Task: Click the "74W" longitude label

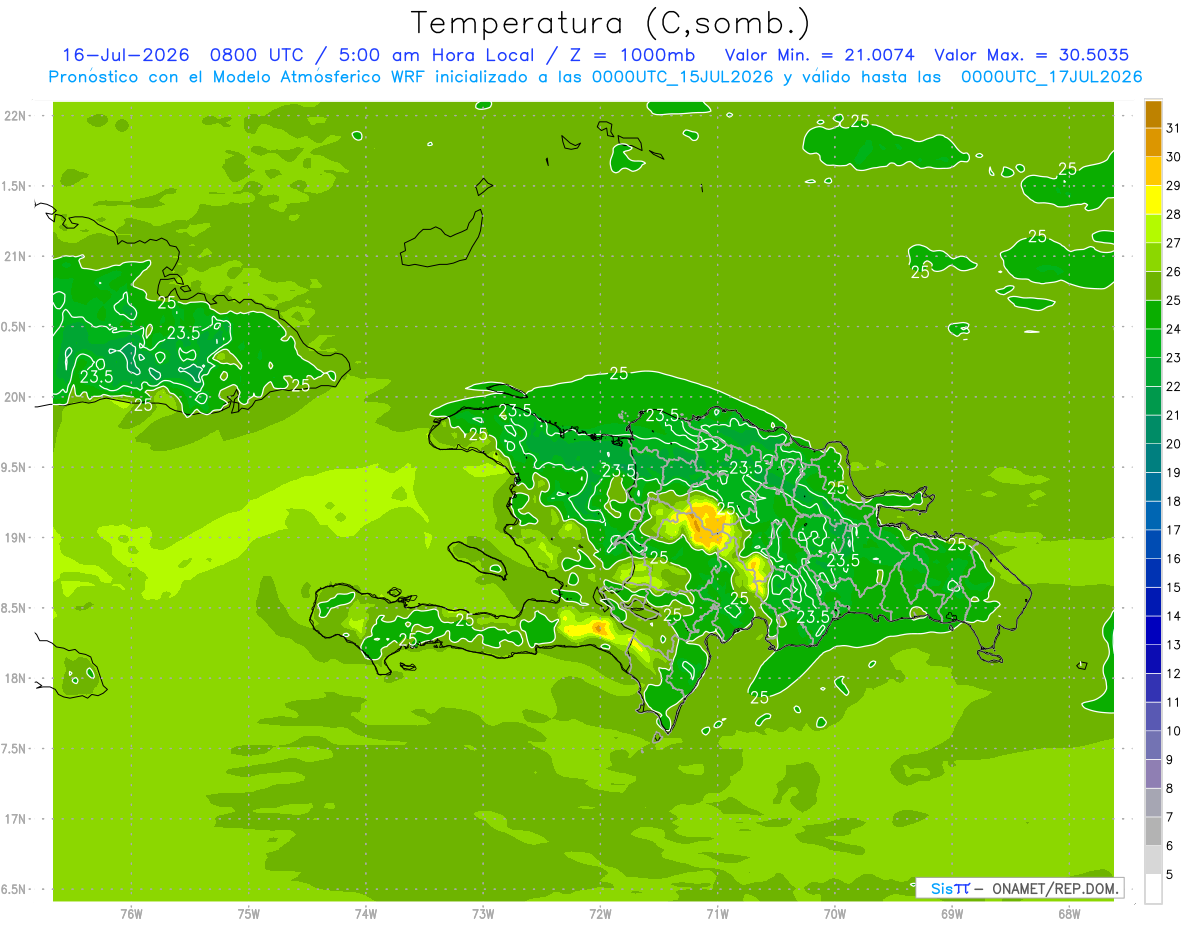Action: coord(366,913)
